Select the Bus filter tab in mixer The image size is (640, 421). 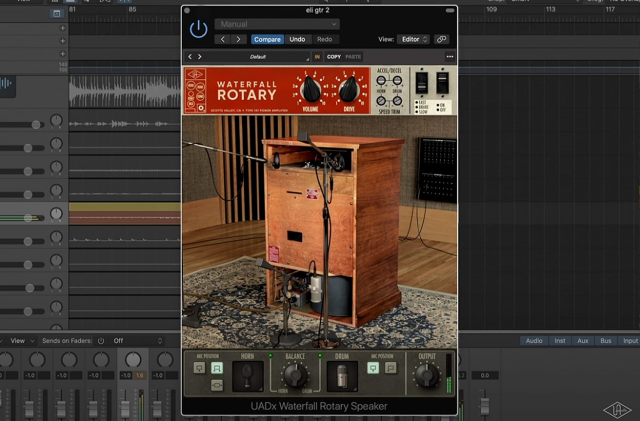coord(605,341)
